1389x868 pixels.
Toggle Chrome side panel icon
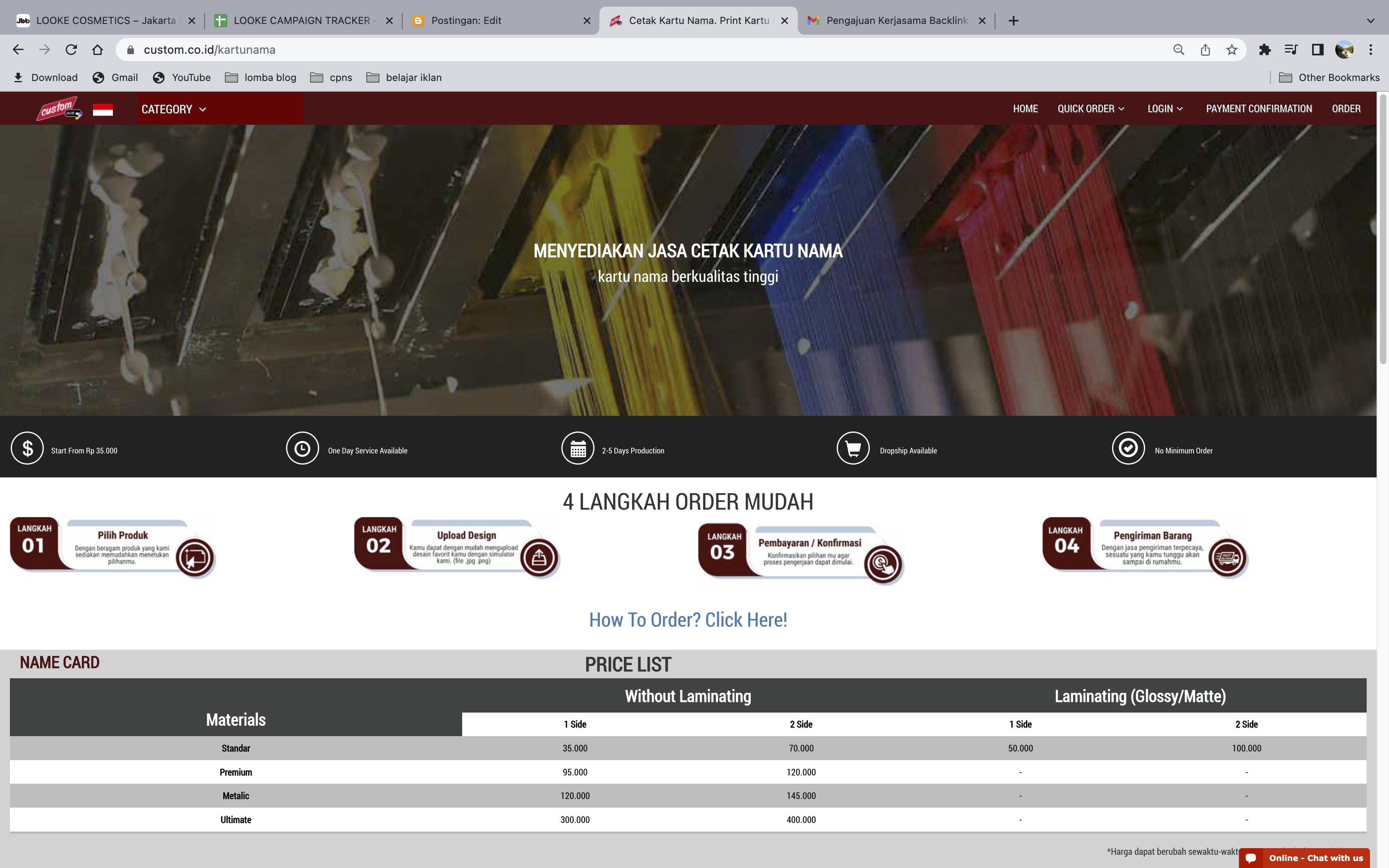1318,50
